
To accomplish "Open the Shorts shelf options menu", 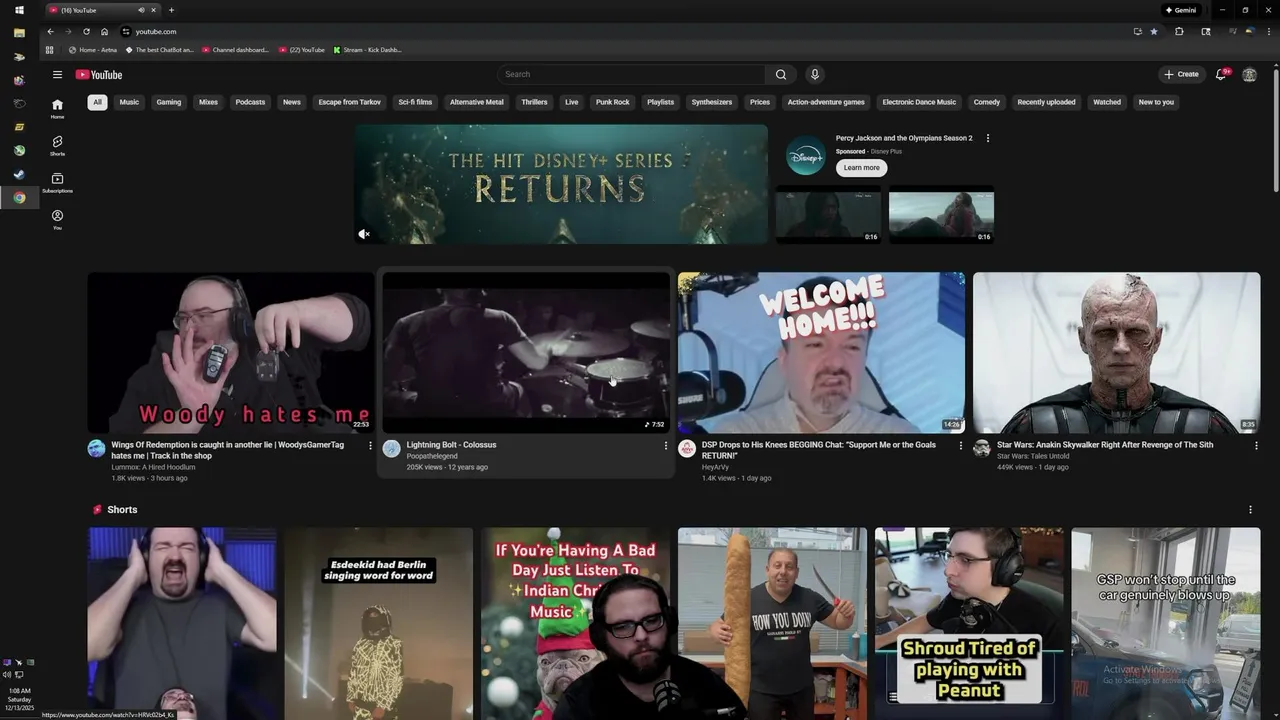I will [x=1250, y=510].
